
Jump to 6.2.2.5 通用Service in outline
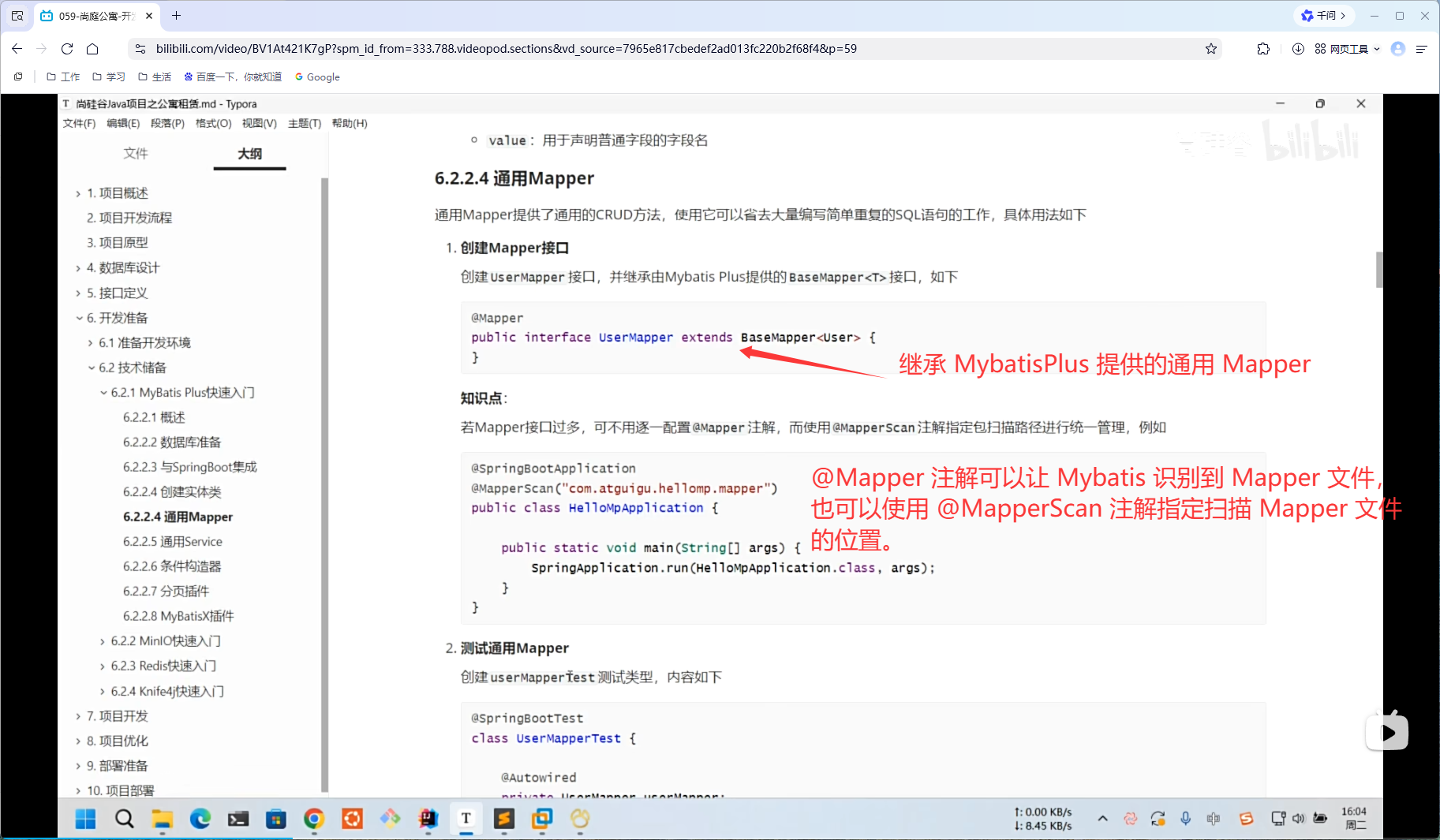(x=173, y=542)
